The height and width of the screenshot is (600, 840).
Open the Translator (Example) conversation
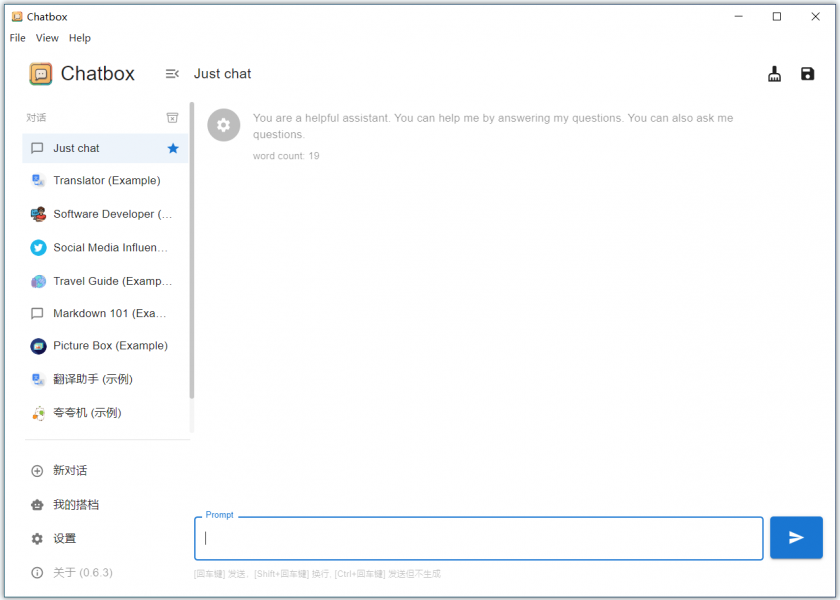105,181
